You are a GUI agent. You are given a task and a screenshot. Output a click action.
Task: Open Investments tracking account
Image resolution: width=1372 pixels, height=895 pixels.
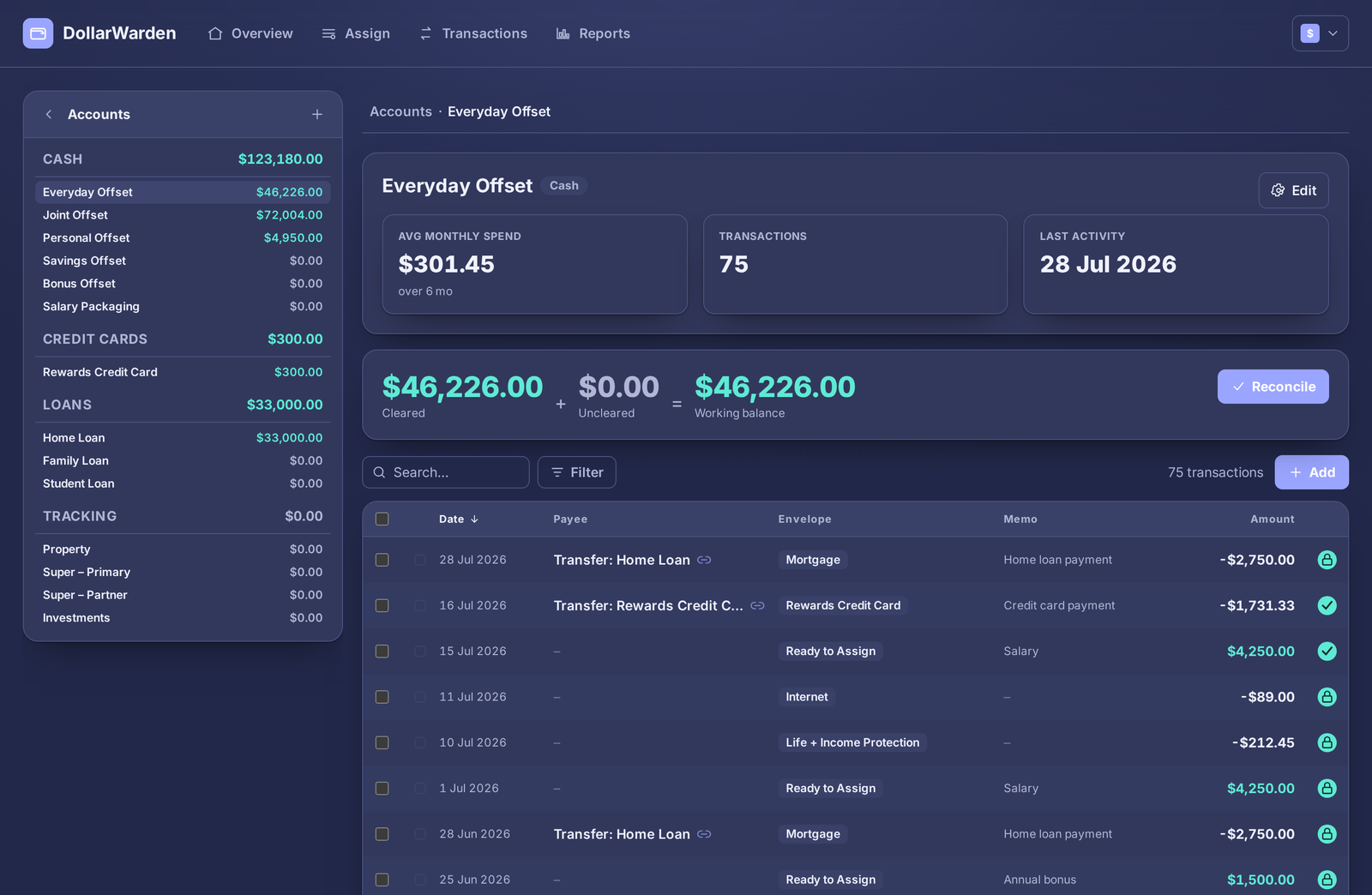[x=183, y=618]
